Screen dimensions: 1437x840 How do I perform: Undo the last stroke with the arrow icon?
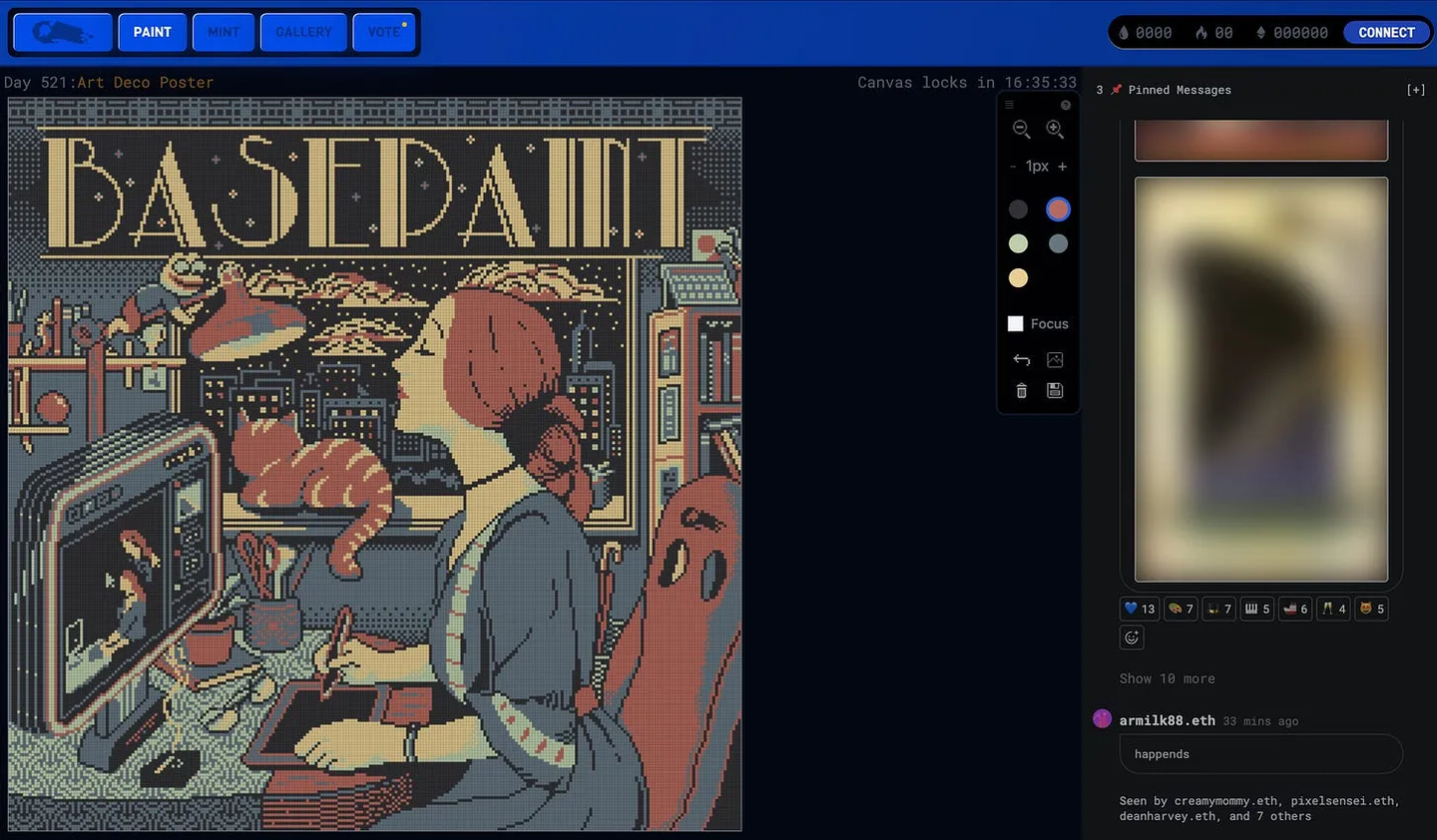click(x=1021, y=359)
